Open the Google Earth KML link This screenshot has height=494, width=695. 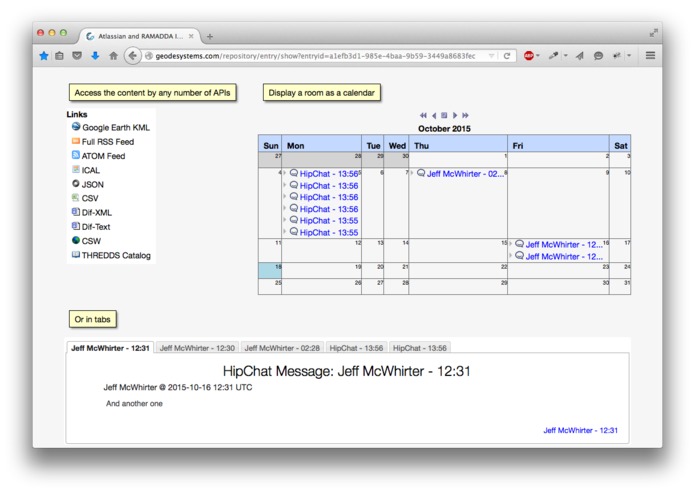coord(116,128)
